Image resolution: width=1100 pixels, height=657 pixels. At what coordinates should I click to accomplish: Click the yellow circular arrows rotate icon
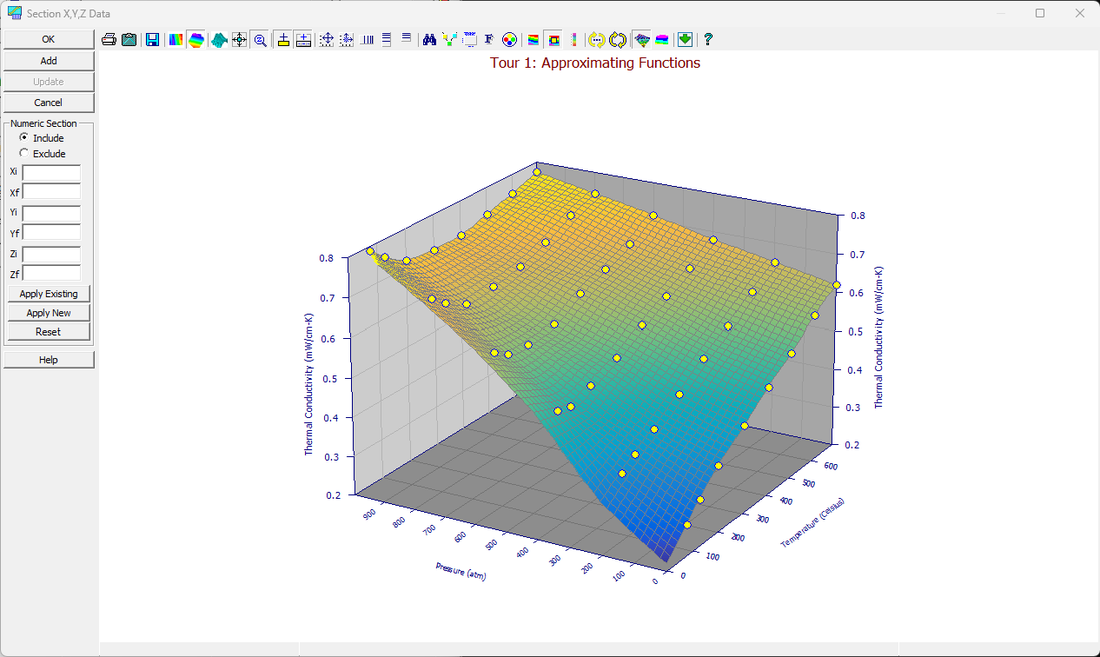[617, 40]
